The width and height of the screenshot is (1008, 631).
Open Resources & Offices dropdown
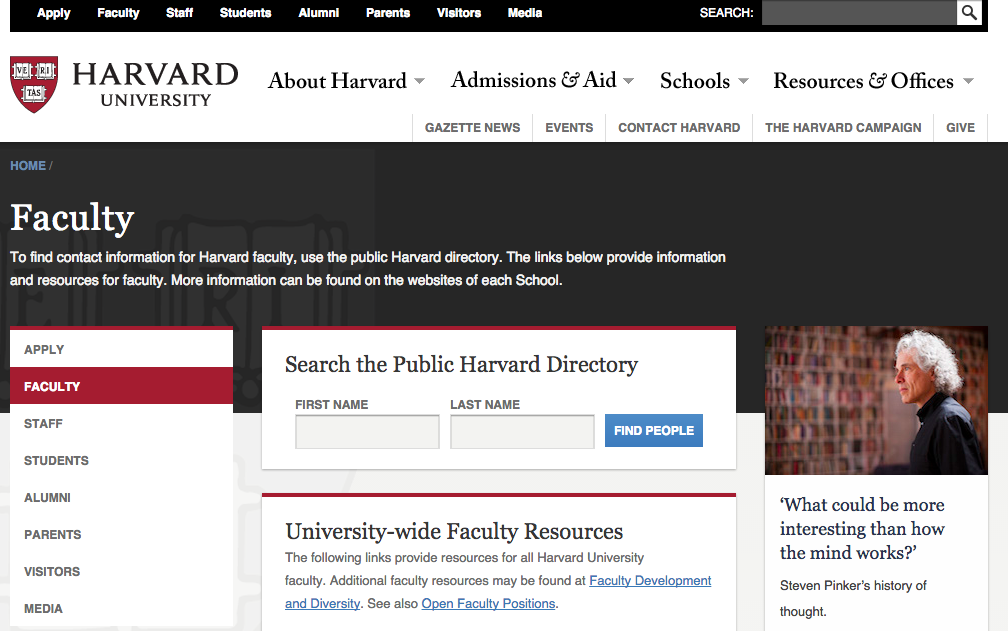point(873,81)
